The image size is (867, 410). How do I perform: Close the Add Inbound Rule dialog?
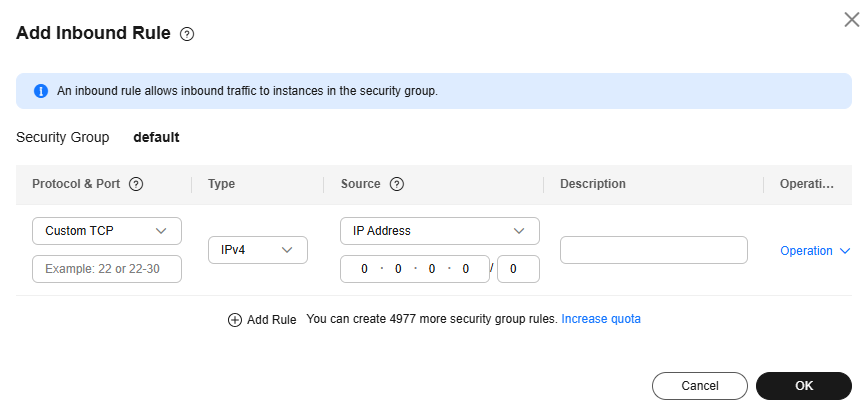[852, 20]
